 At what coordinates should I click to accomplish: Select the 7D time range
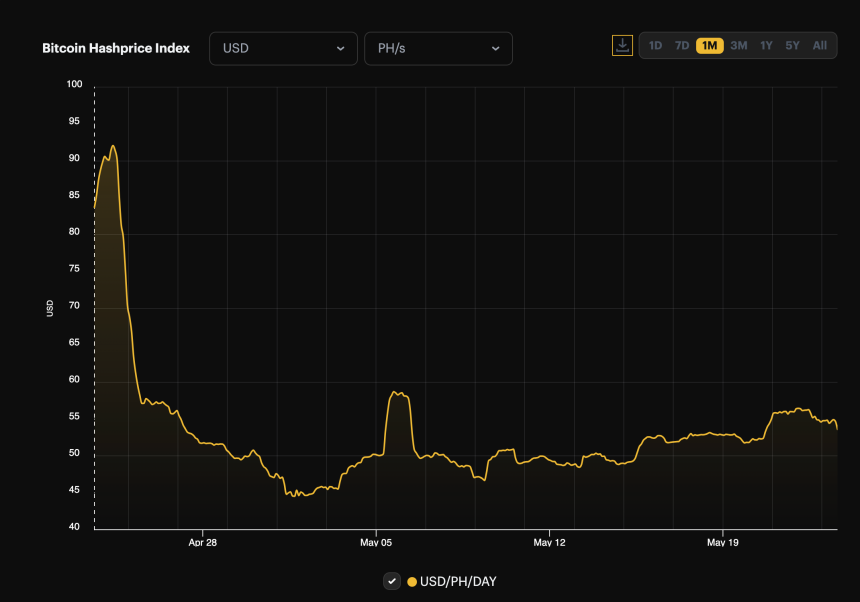[x=682, y=45]
